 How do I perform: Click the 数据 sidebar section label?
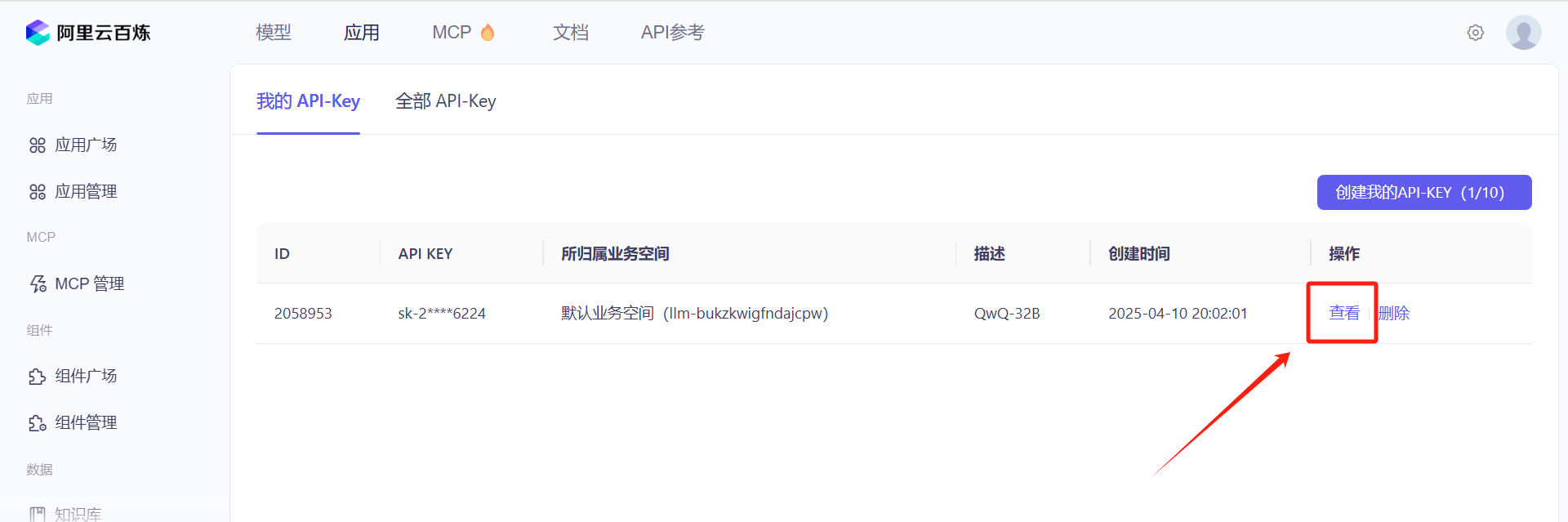[39, 470]
